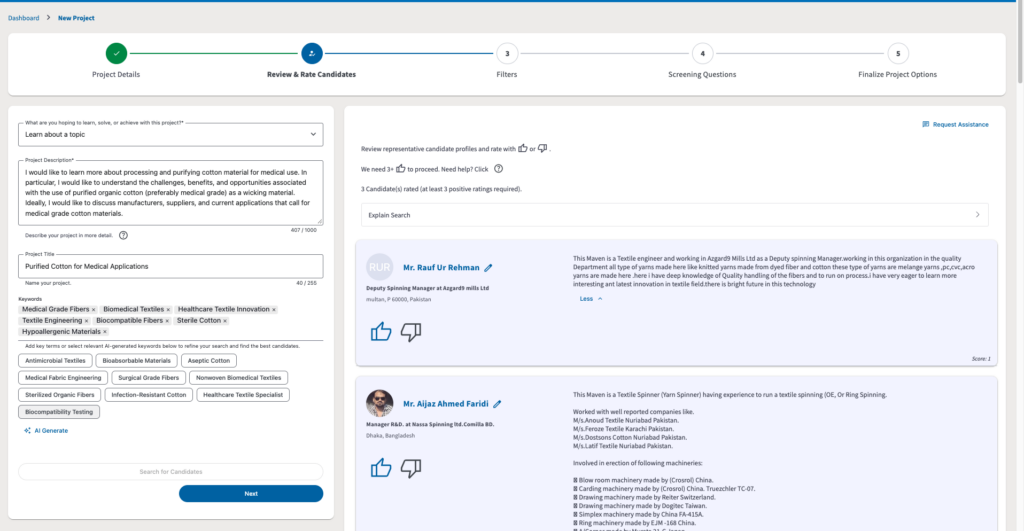Click Deputy Spinning Manager at Azgard9 text
Image resolution: width=1024 pixels, height=531 pixels.
click(x=427, y=288)
